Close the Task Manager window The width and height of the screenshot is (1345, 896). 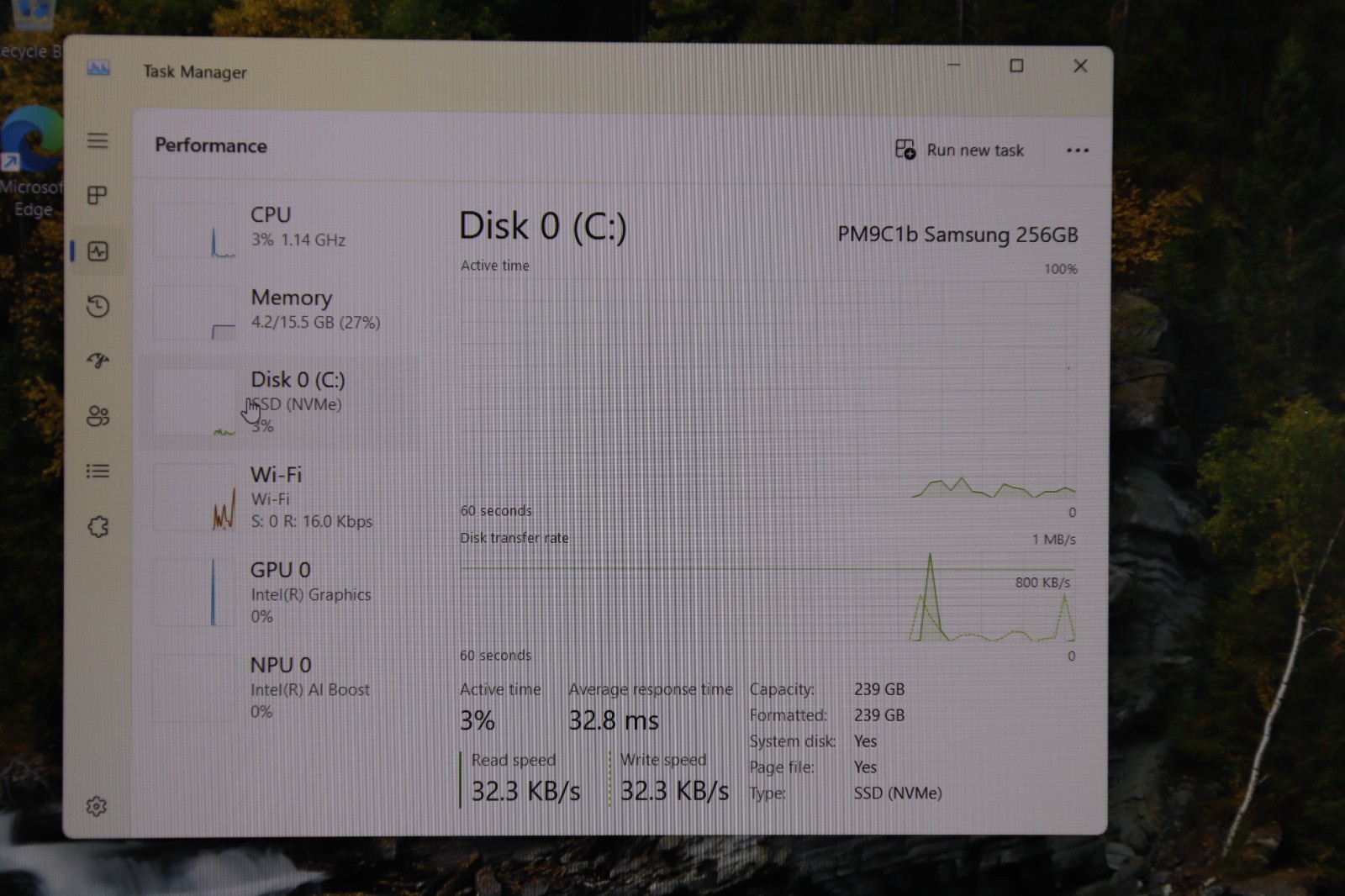pos(1080,66)
